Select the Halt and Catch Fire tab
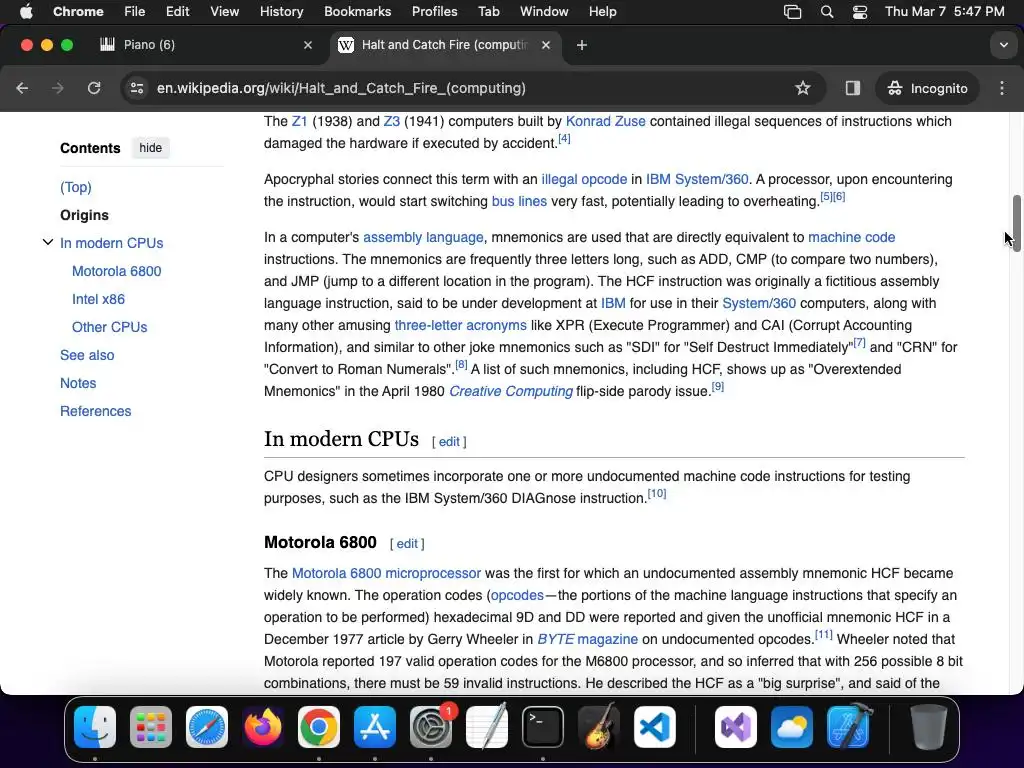1024x768 pixels. 445,45
